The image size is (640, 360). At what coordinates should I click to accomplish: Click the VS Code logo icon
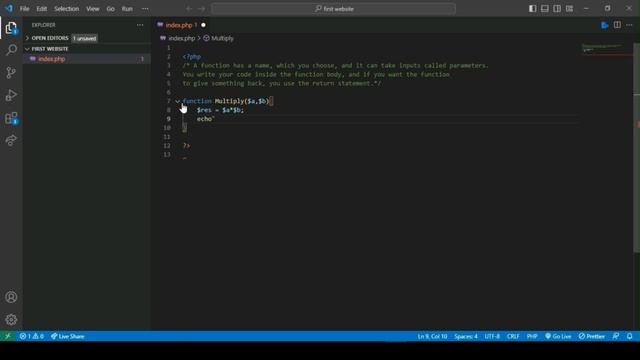9,8
